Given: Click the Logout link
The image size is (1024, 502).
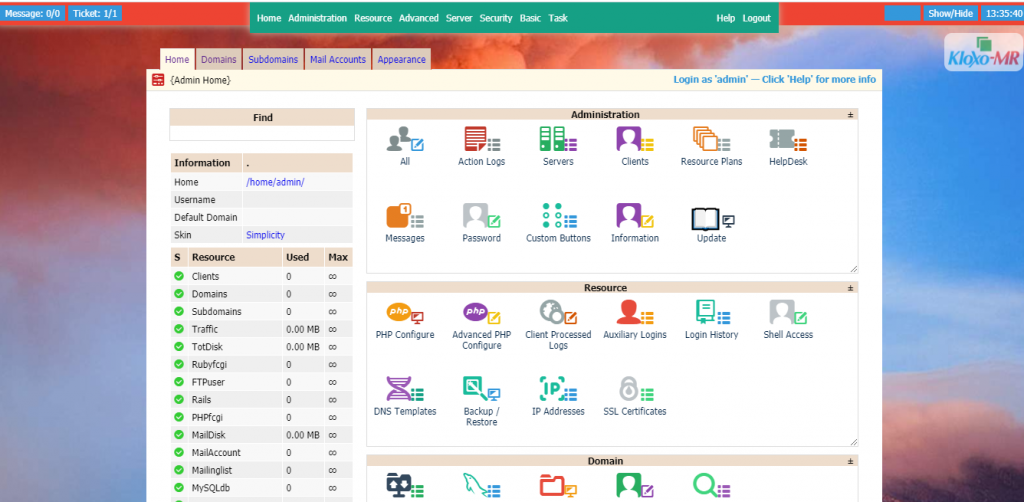Looking at the screenshot, I should [x=756, y=18].
